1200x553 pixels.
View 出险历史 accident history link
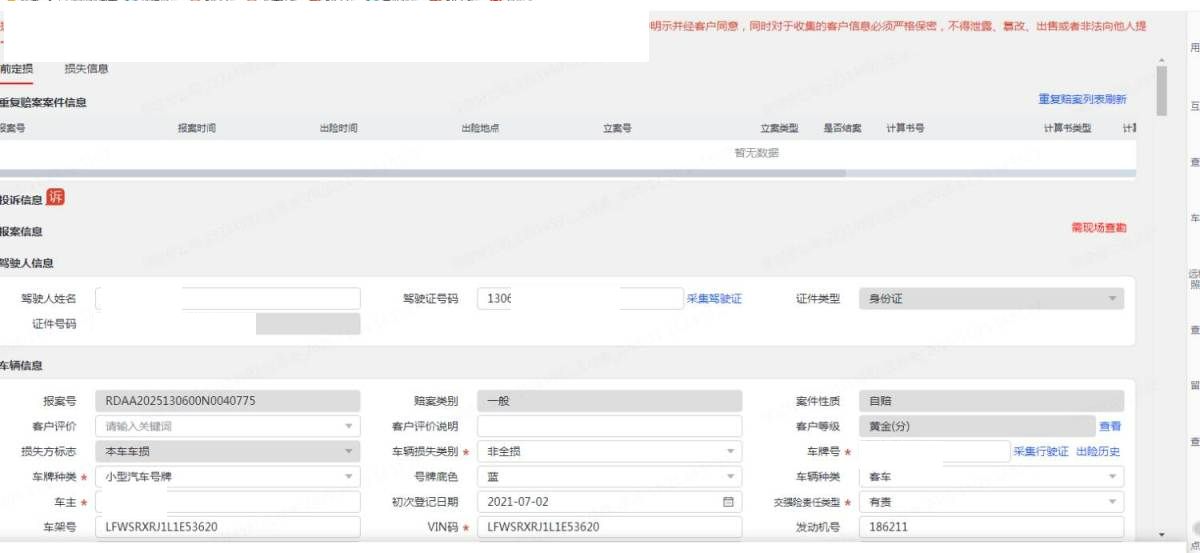[1098, 452]
